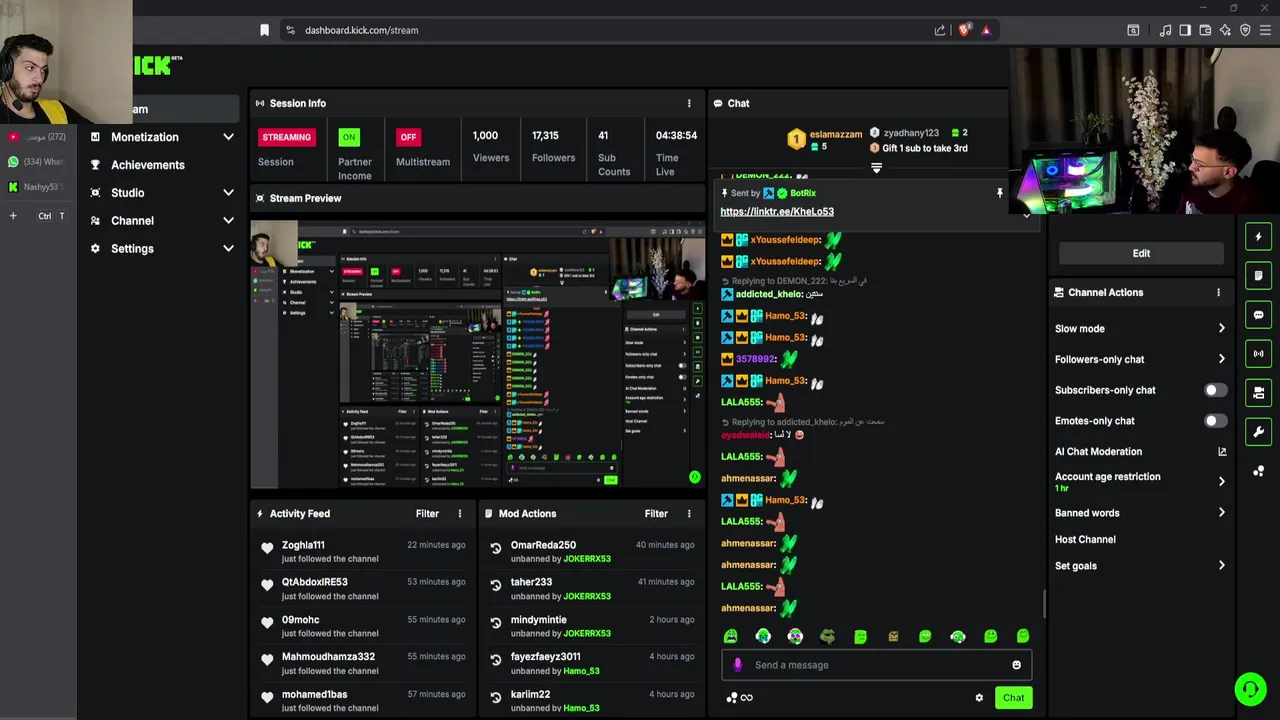Click the Send a message field
The image size is (1280, 720).
coord(876,665)
